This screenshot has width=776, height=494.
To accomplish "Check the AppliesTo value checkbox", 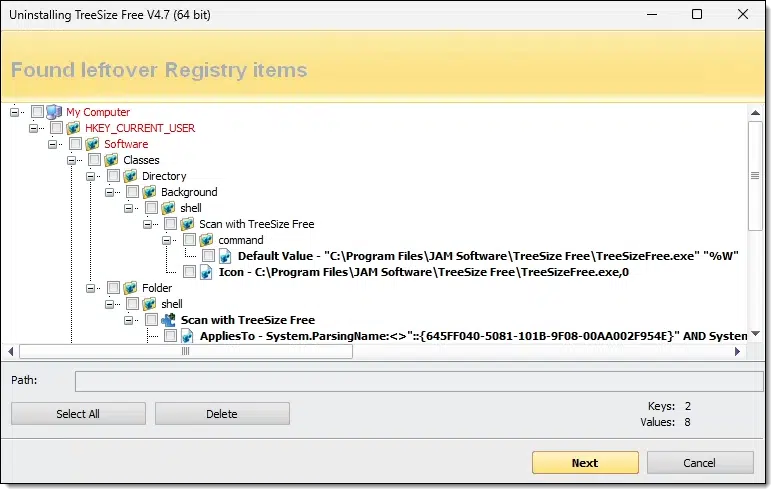I will click(x=170, y=336).
